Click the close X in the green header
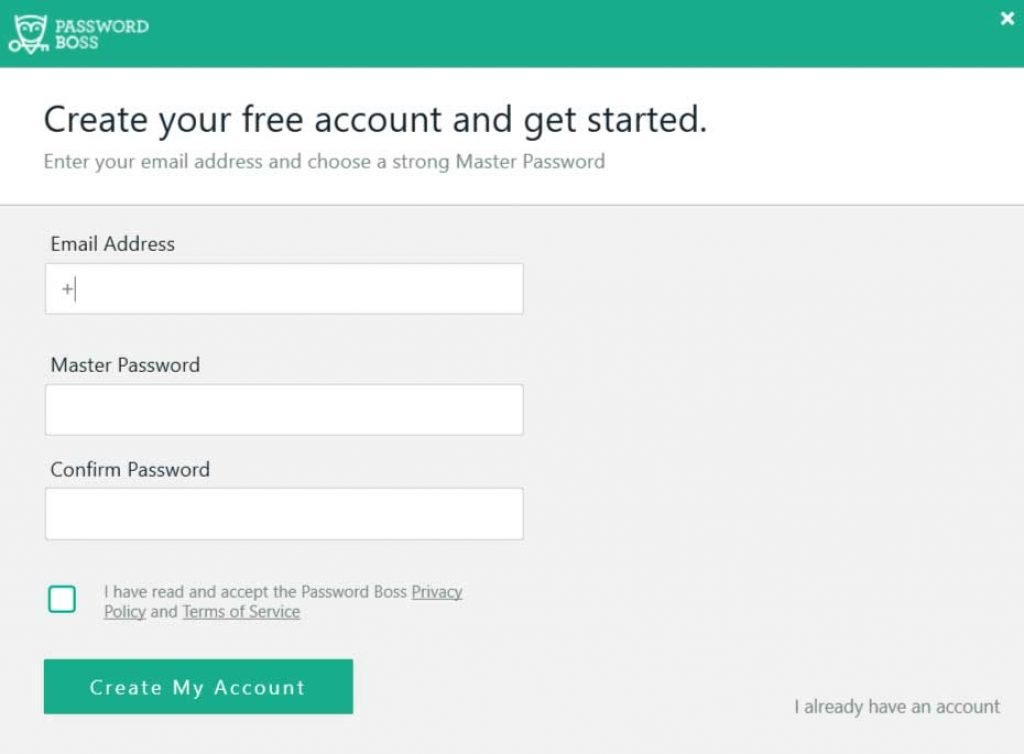Screen dimensions: 1024x754 (1007, 17)
